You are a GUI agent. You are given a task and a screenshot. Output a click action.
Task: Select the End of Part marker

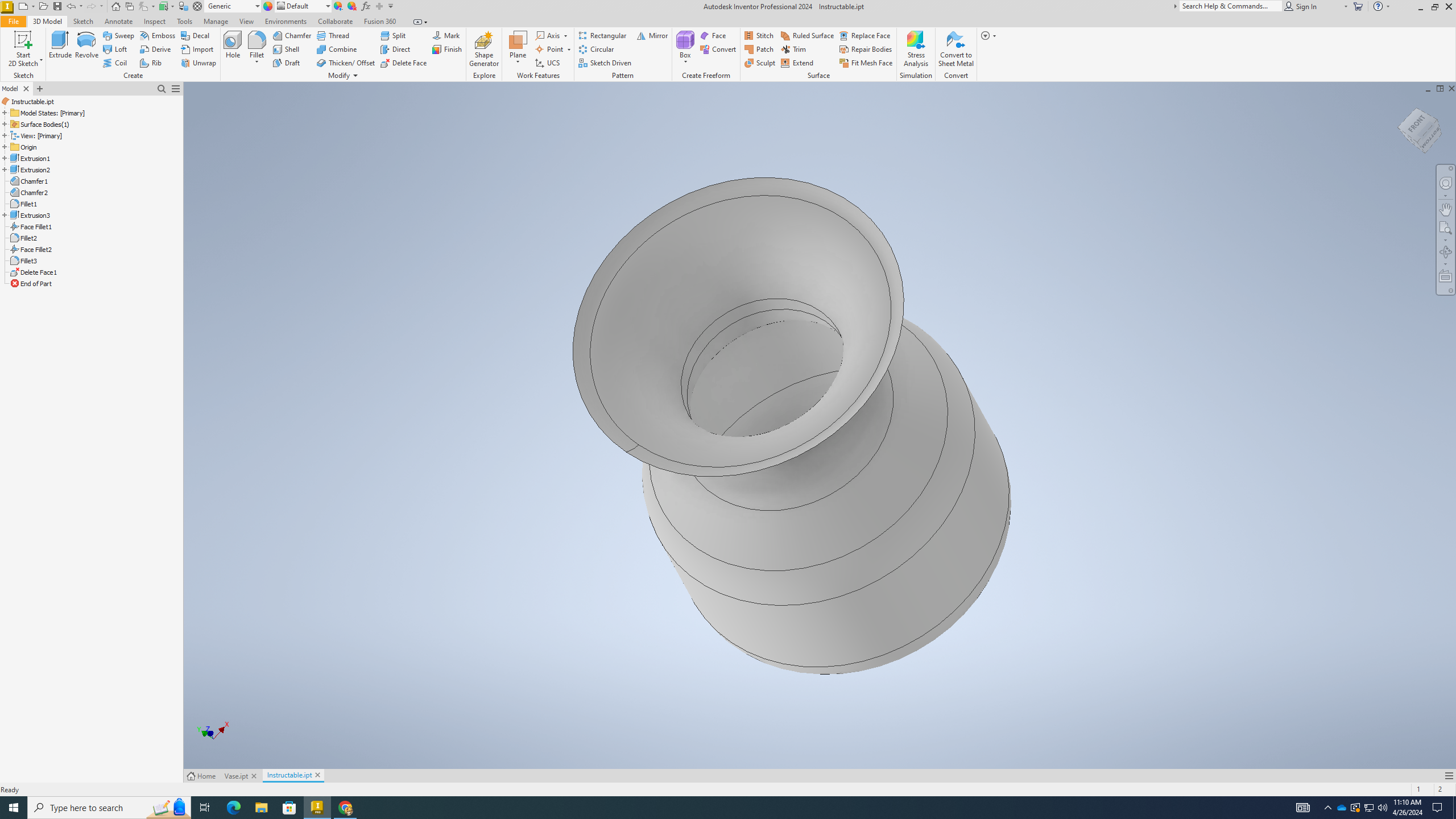click(x=36, y=283)
